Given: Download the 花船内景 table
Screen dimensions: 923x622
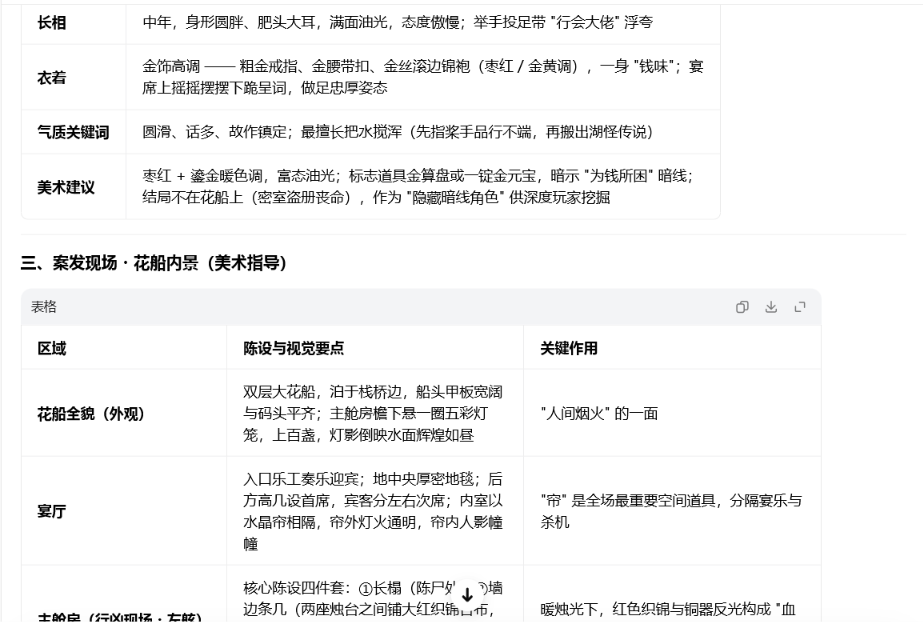Looking at the screenshot, I should (771, 307).
